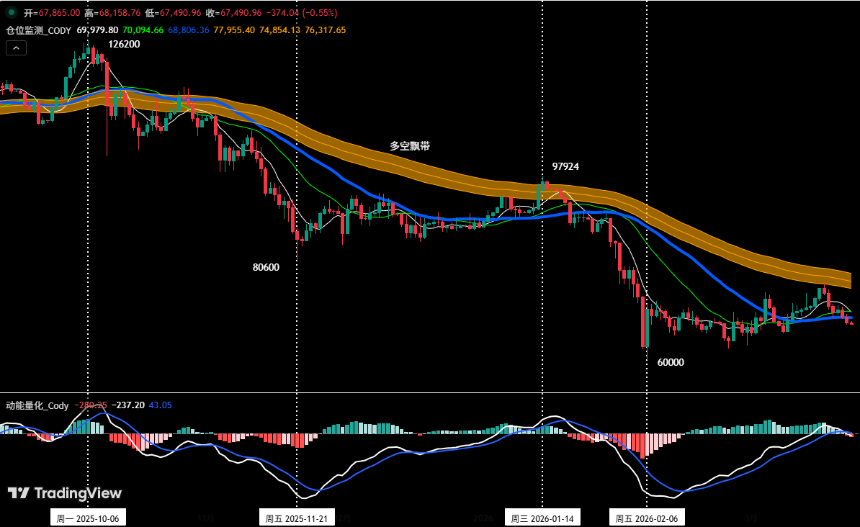Select the 动能量化_Cody indicator legend
The image size is (860, 527).
click(37, 405)
